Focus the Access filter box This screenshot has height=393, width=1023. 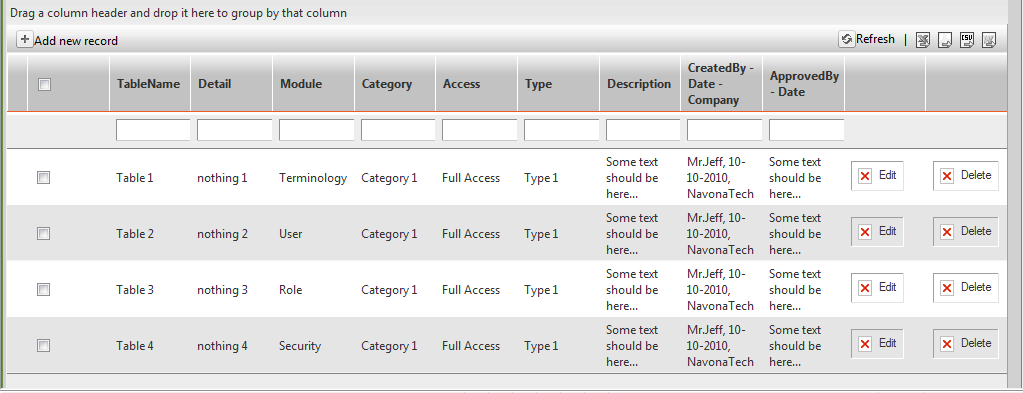click(x=480, y=130)
